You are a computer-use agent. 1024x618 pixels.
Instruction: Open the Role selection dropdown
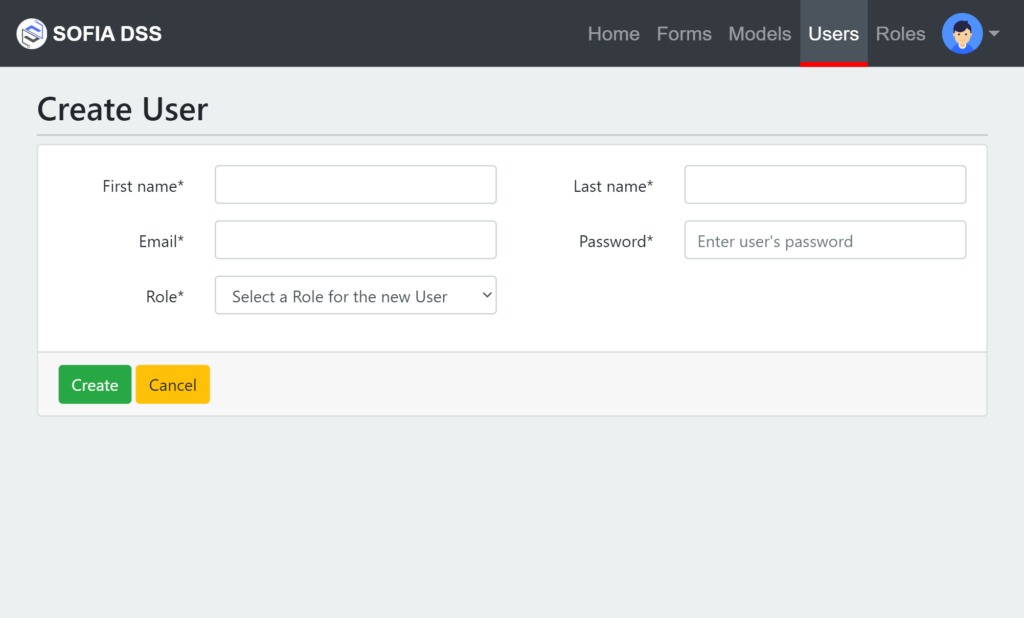pyautogui.click(x=355, y=295)
